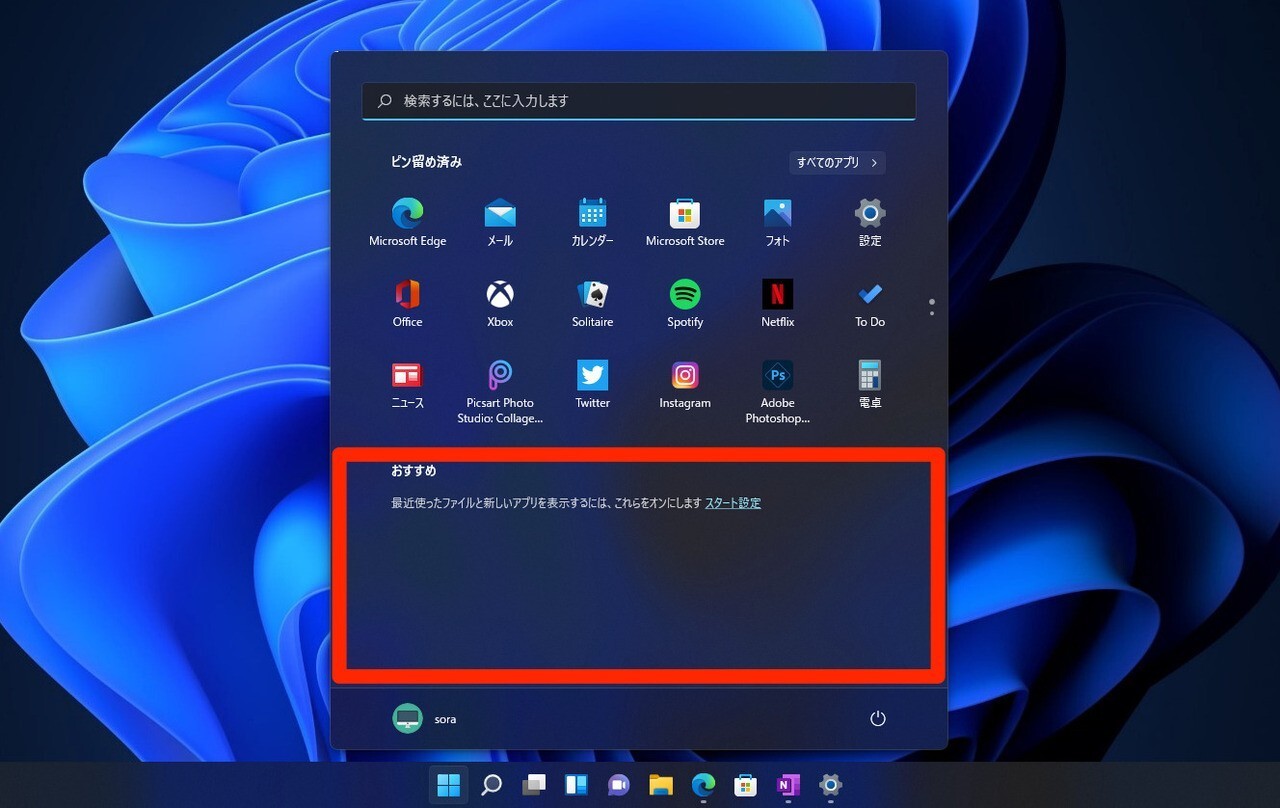Open File Explorer from the taskbar

(661, 785)
